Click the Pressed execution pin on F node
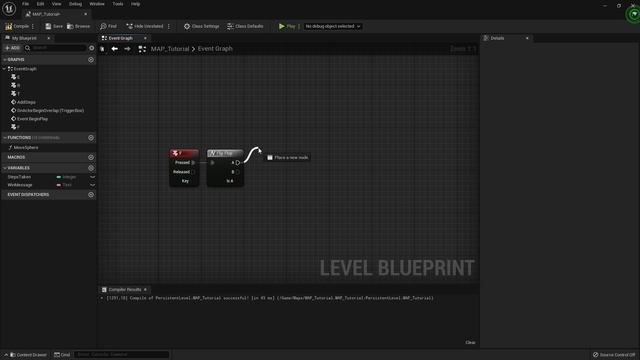Image resolution: width=640 pixels, height=360 pixels. coord(193,162)
